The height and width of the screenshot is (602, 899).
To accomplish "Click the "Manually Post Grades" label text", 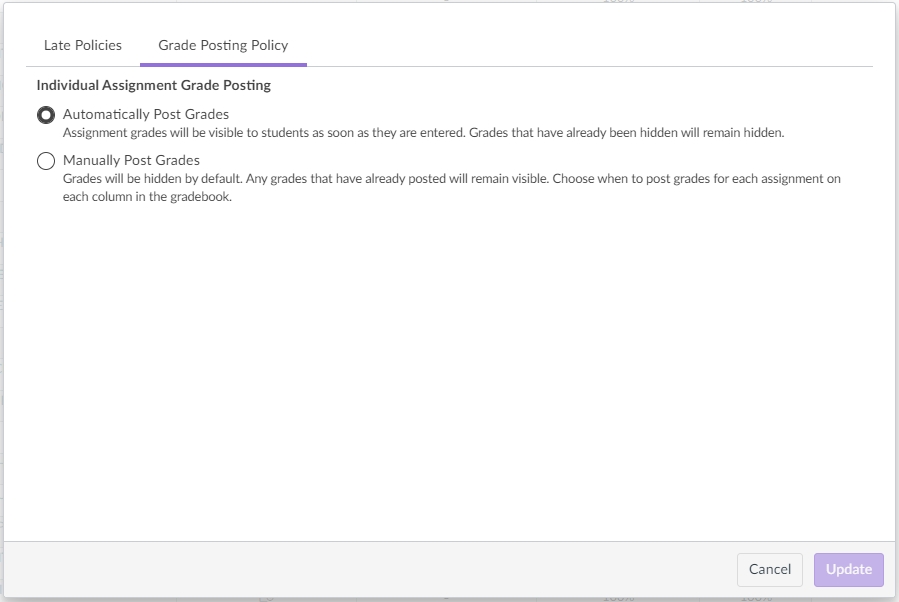I will (131, 160).
